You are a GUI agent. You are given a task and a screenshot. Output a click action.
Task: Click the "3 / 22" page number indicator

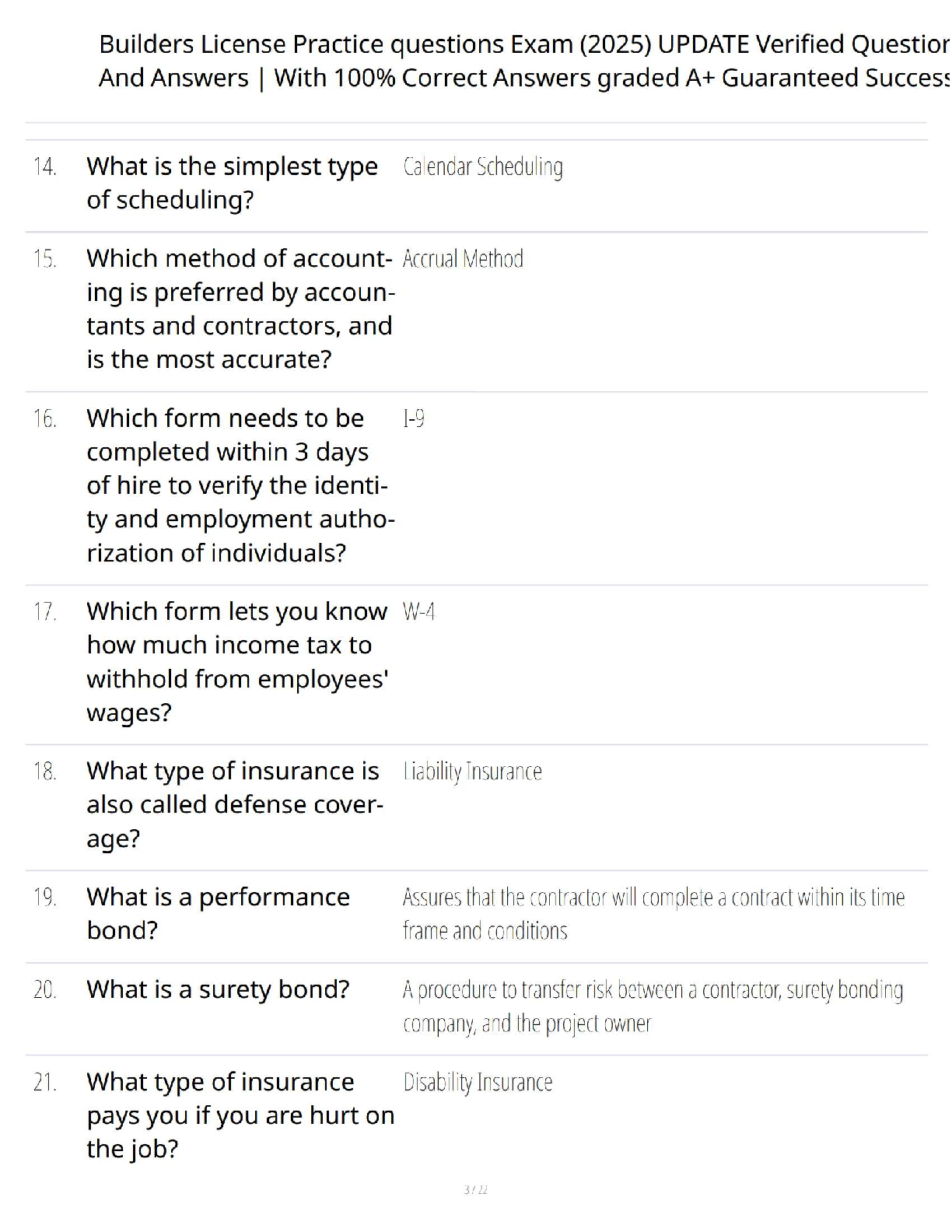point(475,1190)
